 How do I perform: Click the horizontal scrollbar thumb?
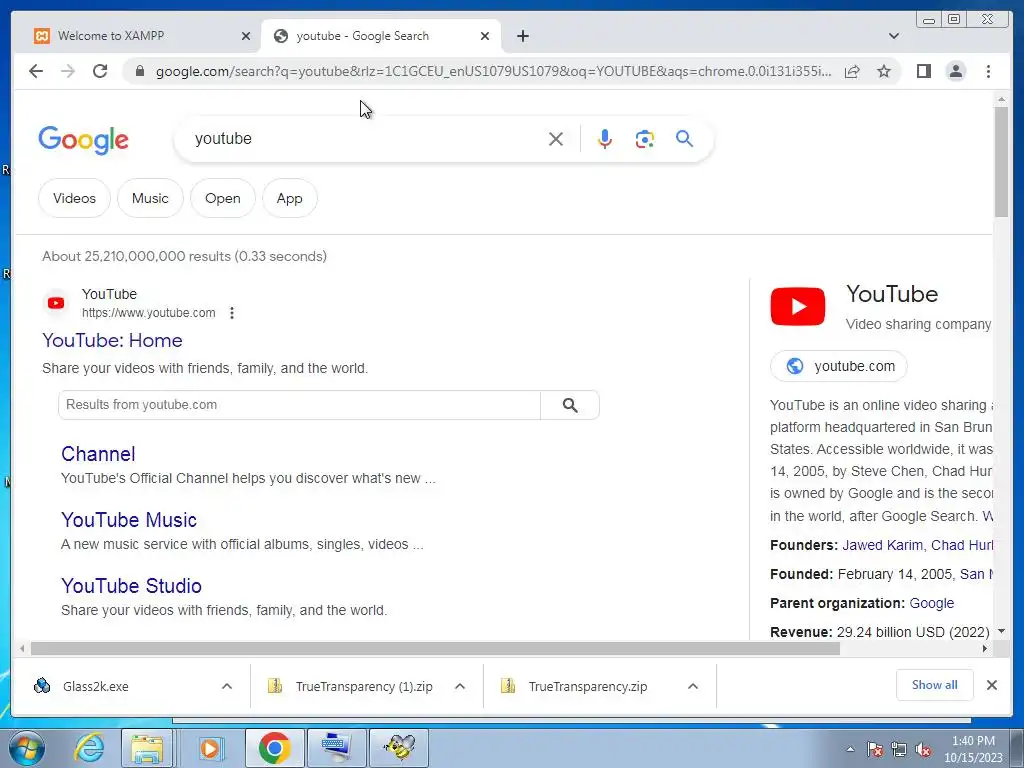435,648
